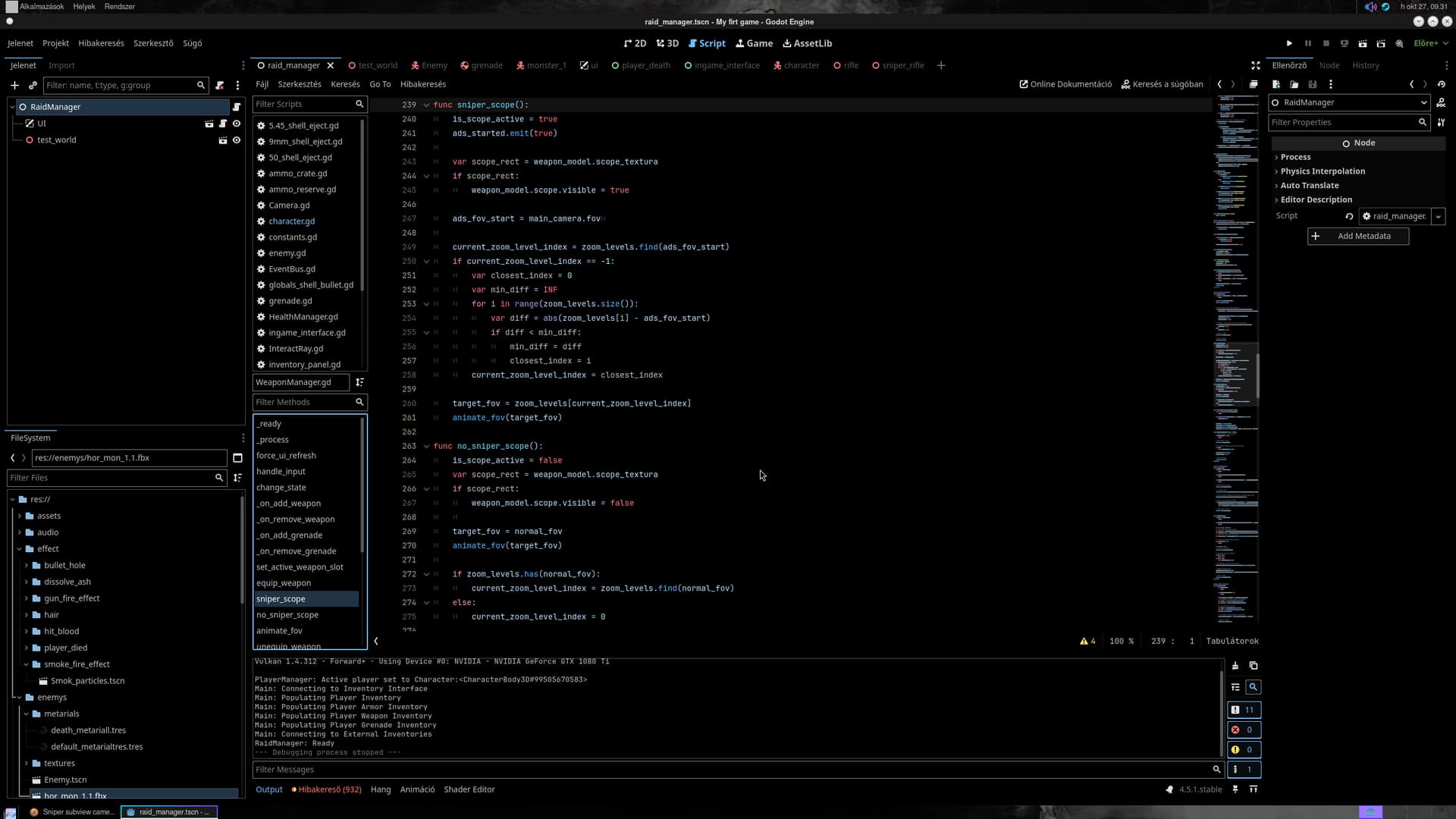Hide the test_world node via eye icon

click(x=237, y=140)
